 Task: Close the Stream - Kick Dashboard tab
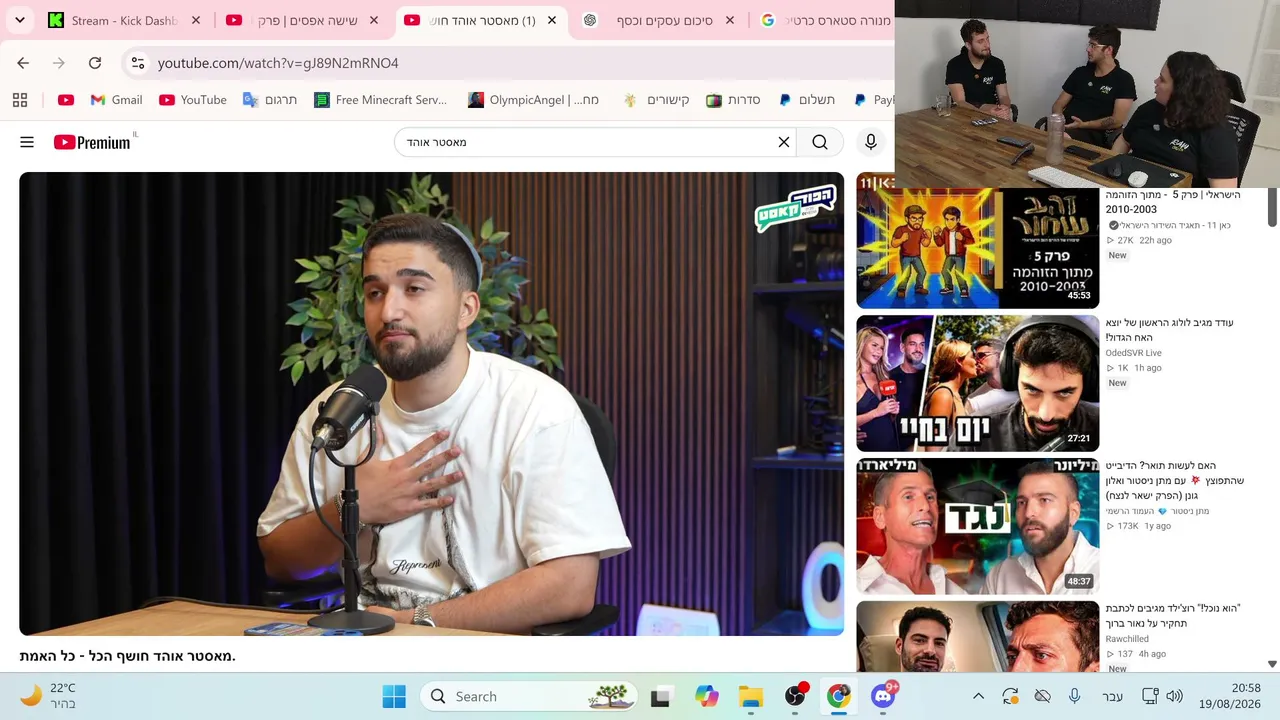(196, 20)
